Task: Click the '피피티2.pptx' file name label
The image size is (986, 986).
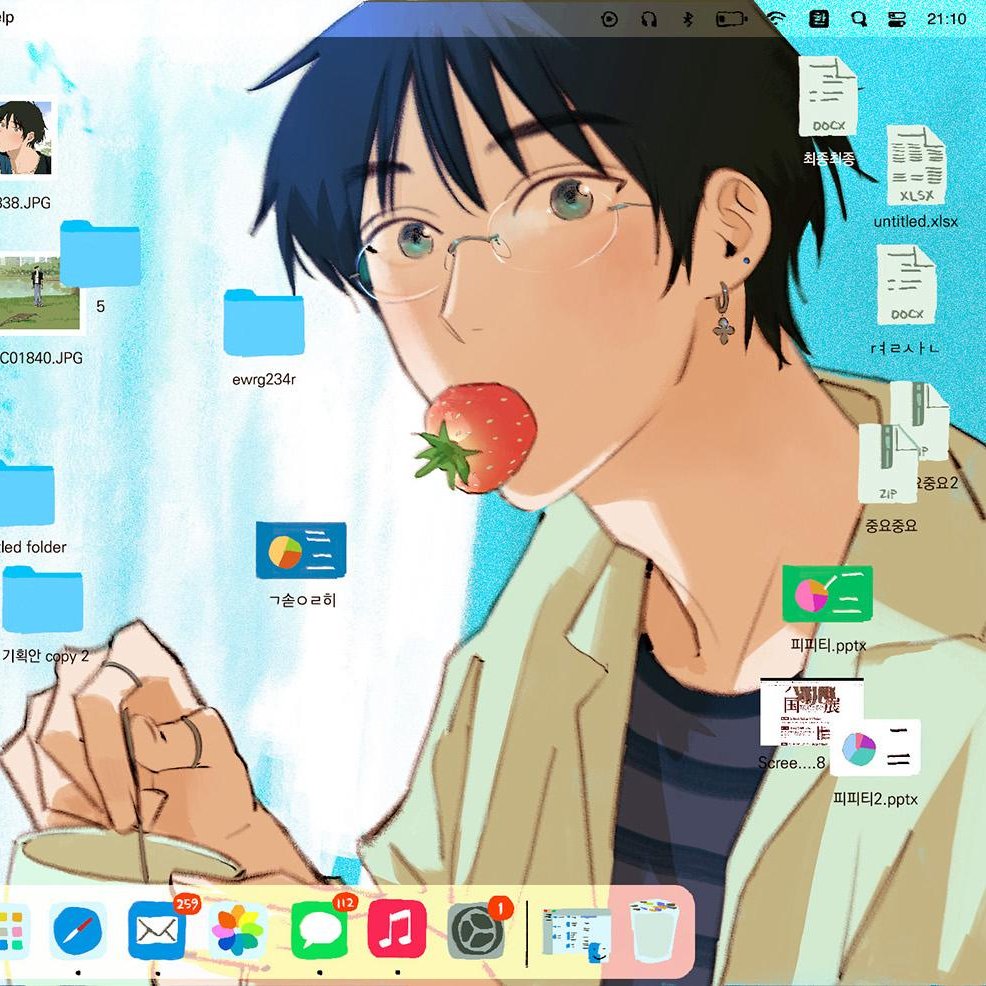Action: coord(875,799)
